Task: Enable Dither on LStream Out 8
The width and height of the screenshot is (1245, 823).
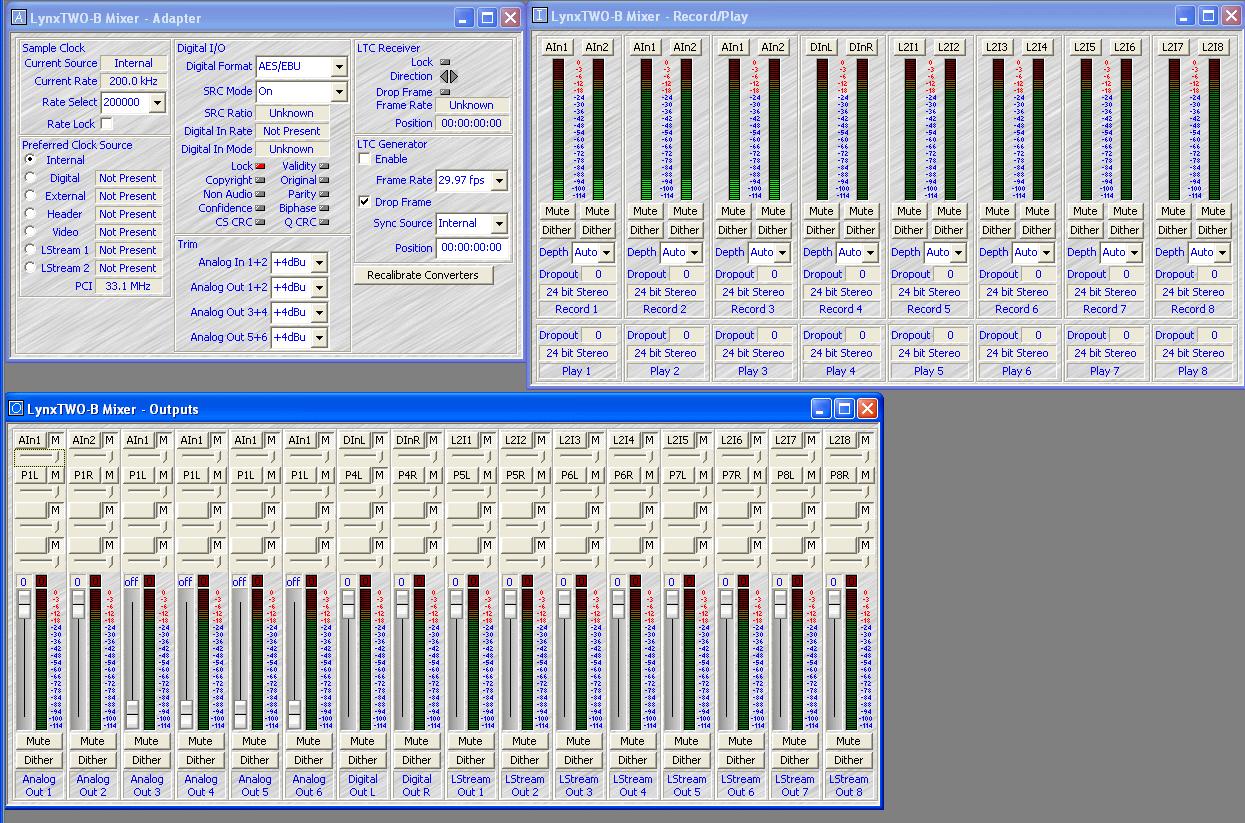Action: point(848,760)
